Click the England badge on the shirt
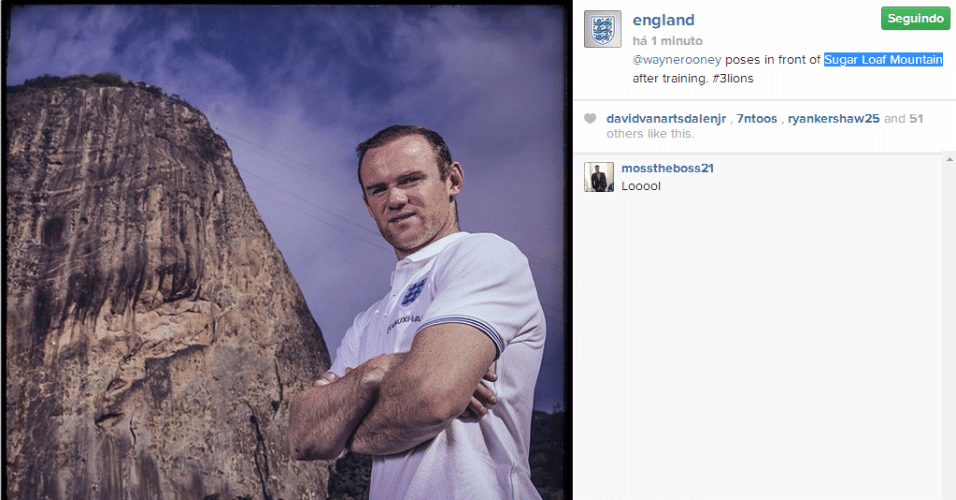This screenshot has width=956, height=500. [414, 292]
